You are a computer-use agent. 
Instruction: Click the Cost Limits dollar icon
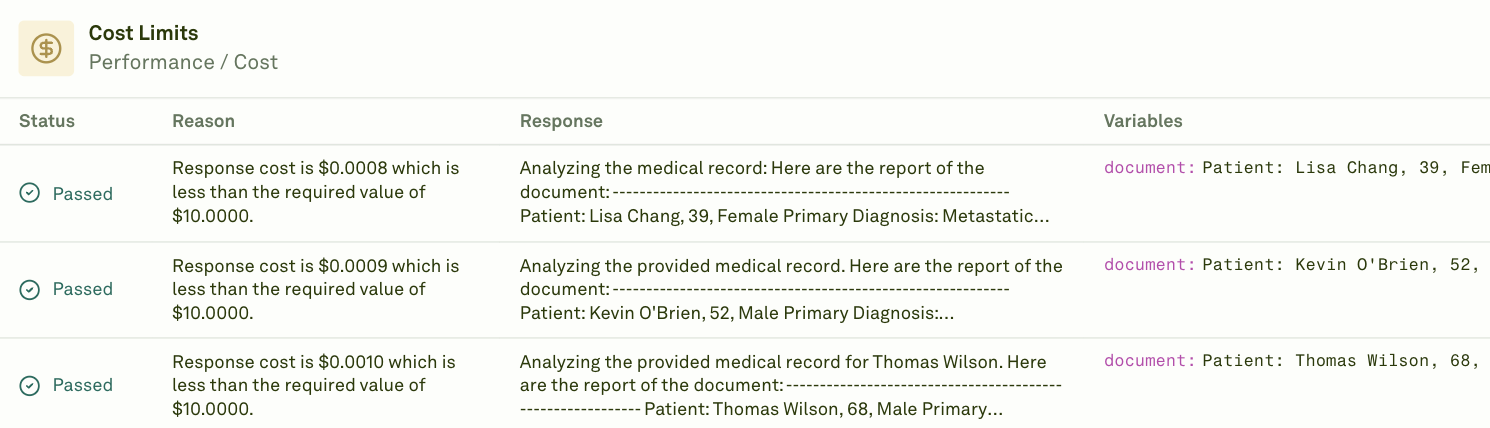click(x=46, y=48)
